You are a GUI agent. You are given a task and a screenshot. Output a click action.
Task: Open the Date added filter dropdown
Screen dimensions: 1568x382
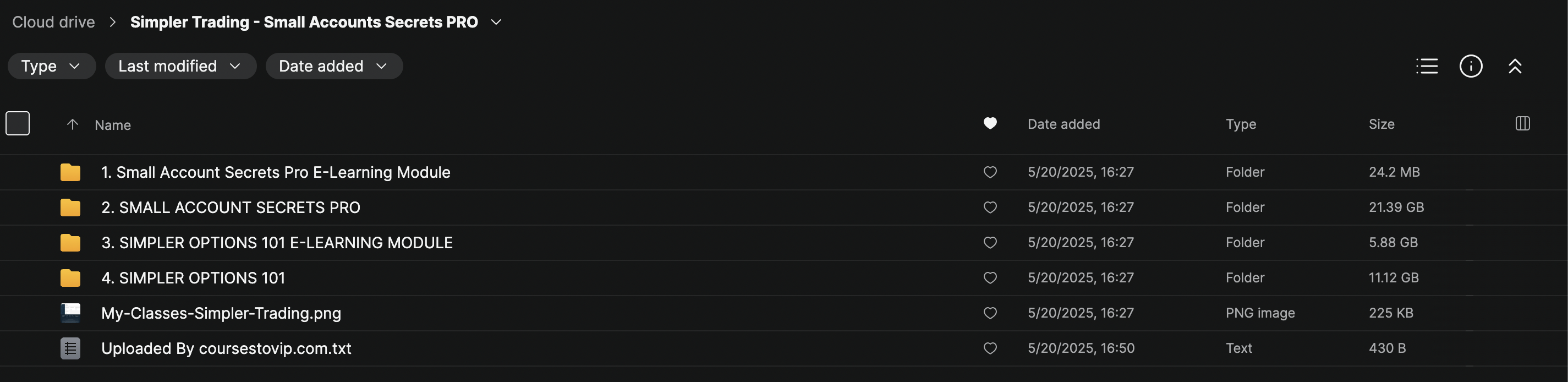click(x=333, y=66)
